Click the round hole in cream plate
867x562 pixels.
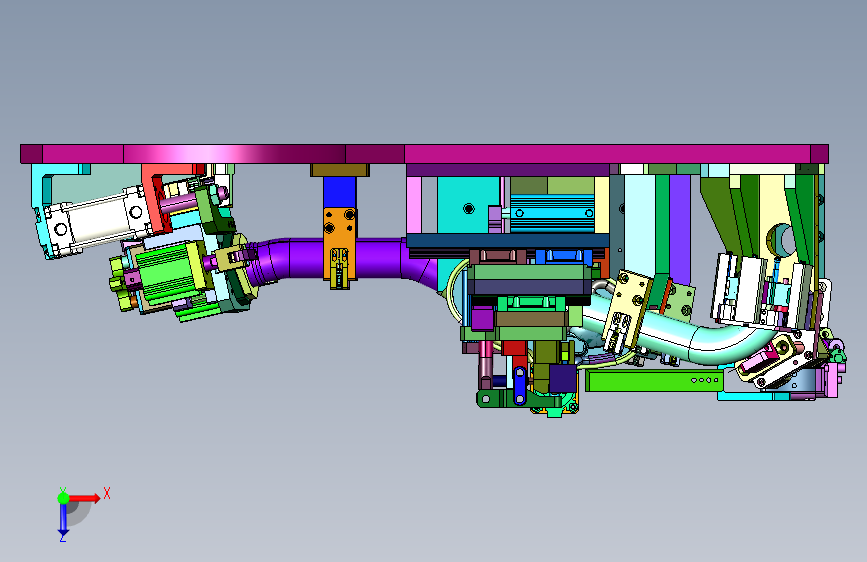781,239
